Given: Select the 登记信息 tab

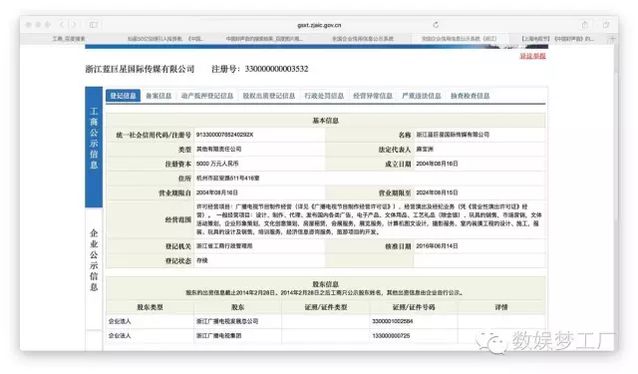Looking at the screenshot, I should (123, 96).
